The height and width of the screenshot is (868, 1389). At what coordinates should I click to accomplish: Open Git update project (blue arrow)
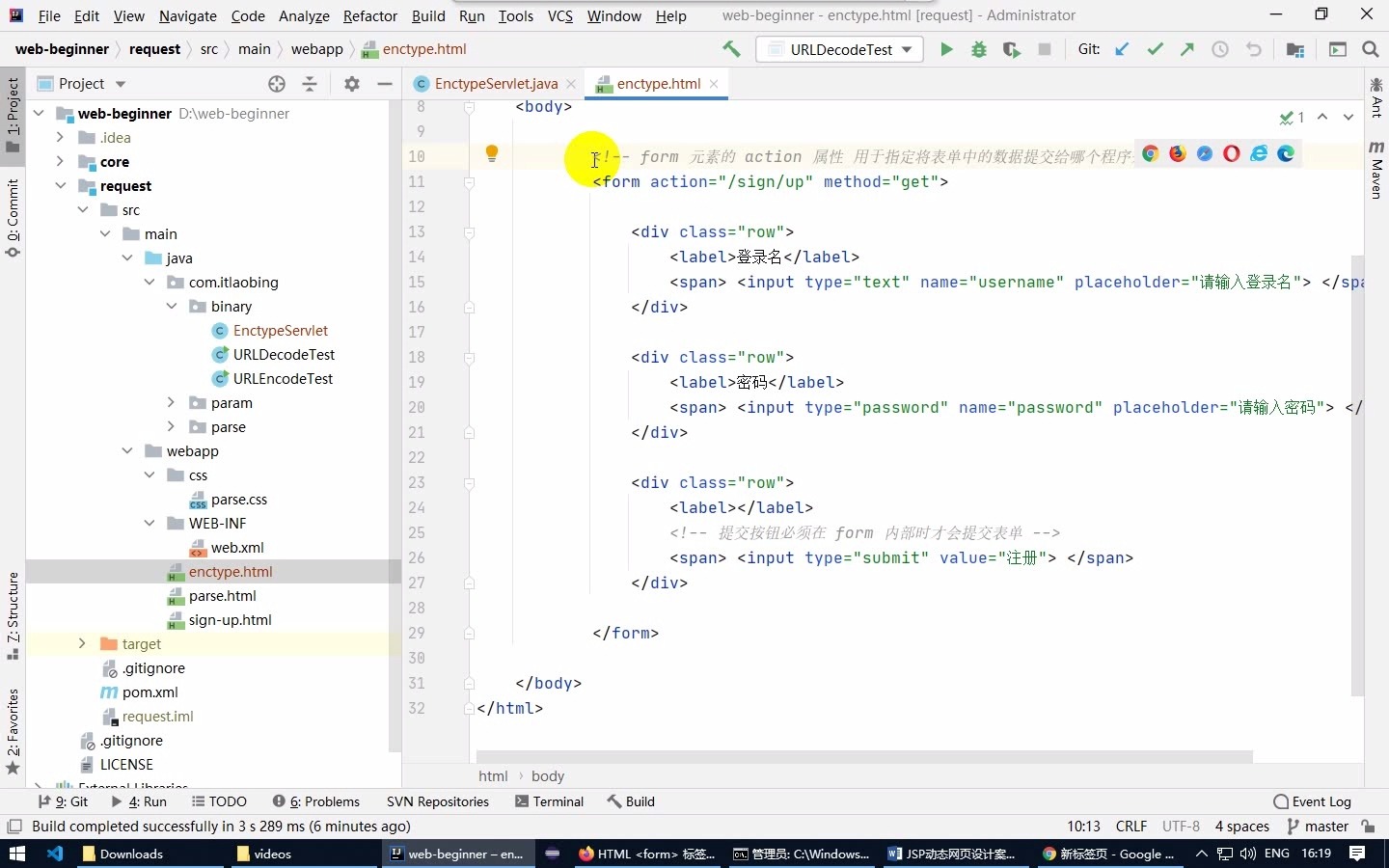coord(1122,49)
